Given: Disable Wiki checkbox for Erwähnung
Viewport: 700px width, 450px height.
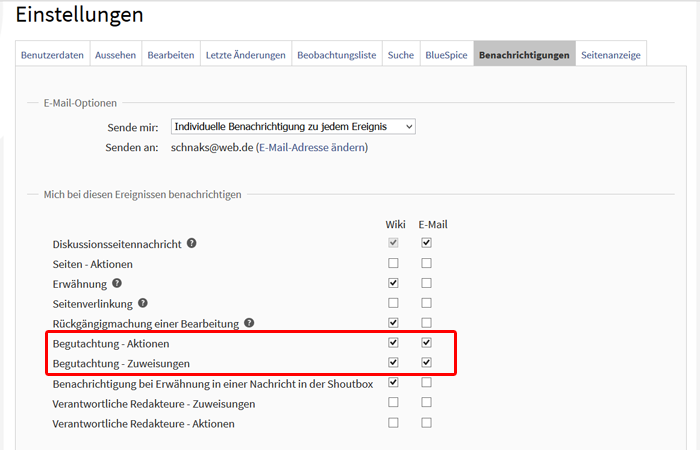Looking at the screenshot, I should (393, 283).
